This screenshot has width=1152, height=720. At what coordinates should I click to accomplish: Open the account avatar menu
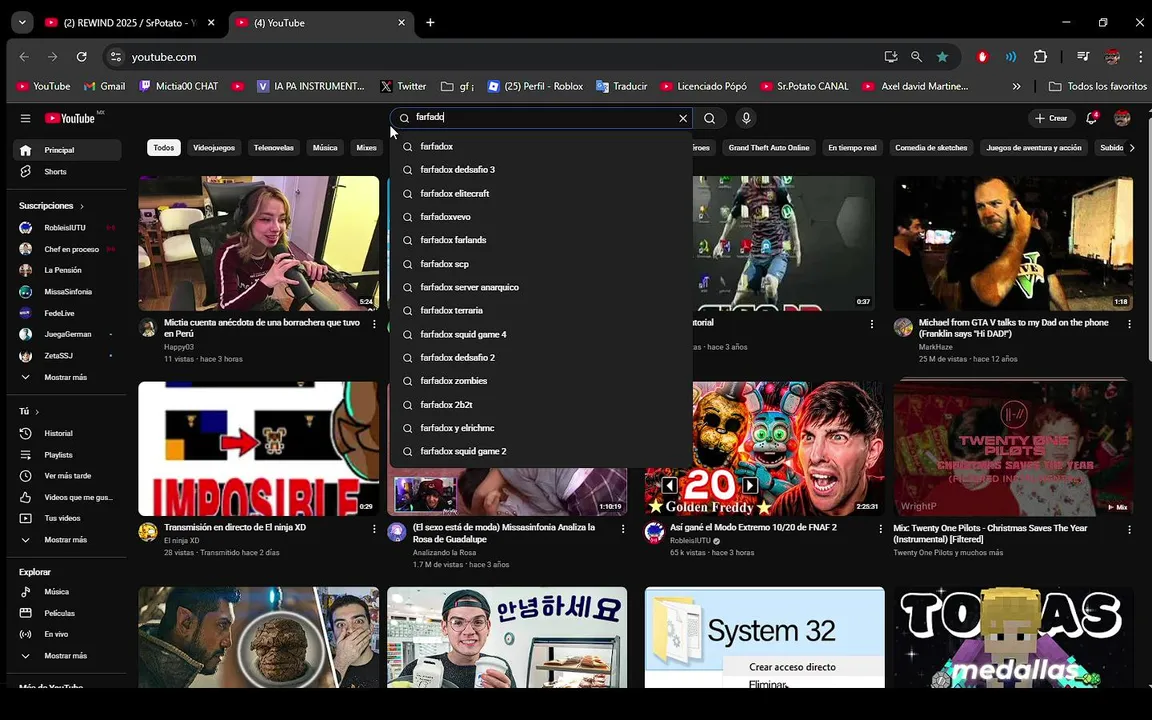tap(1122, 118)
